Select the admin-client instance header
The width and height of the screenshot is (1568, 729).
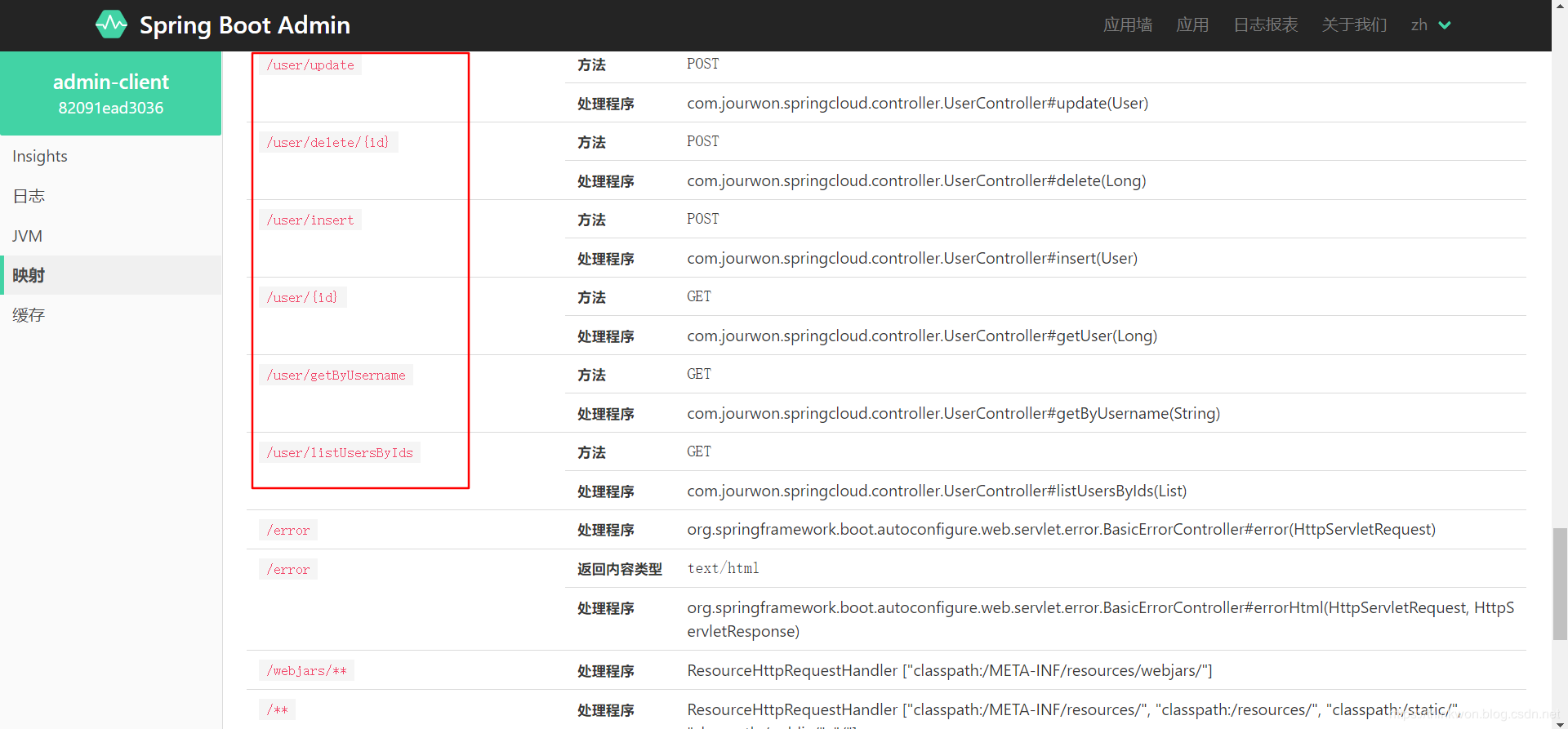(111, 93)
